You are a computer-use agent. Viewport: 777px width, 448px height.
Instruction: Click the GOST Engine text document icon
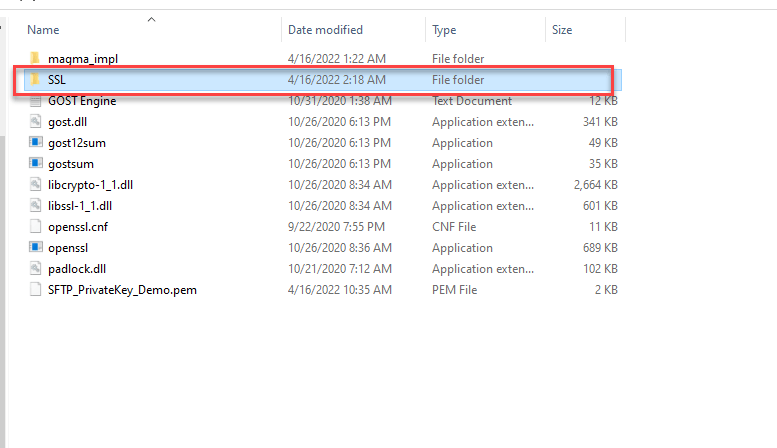[35, 101]
